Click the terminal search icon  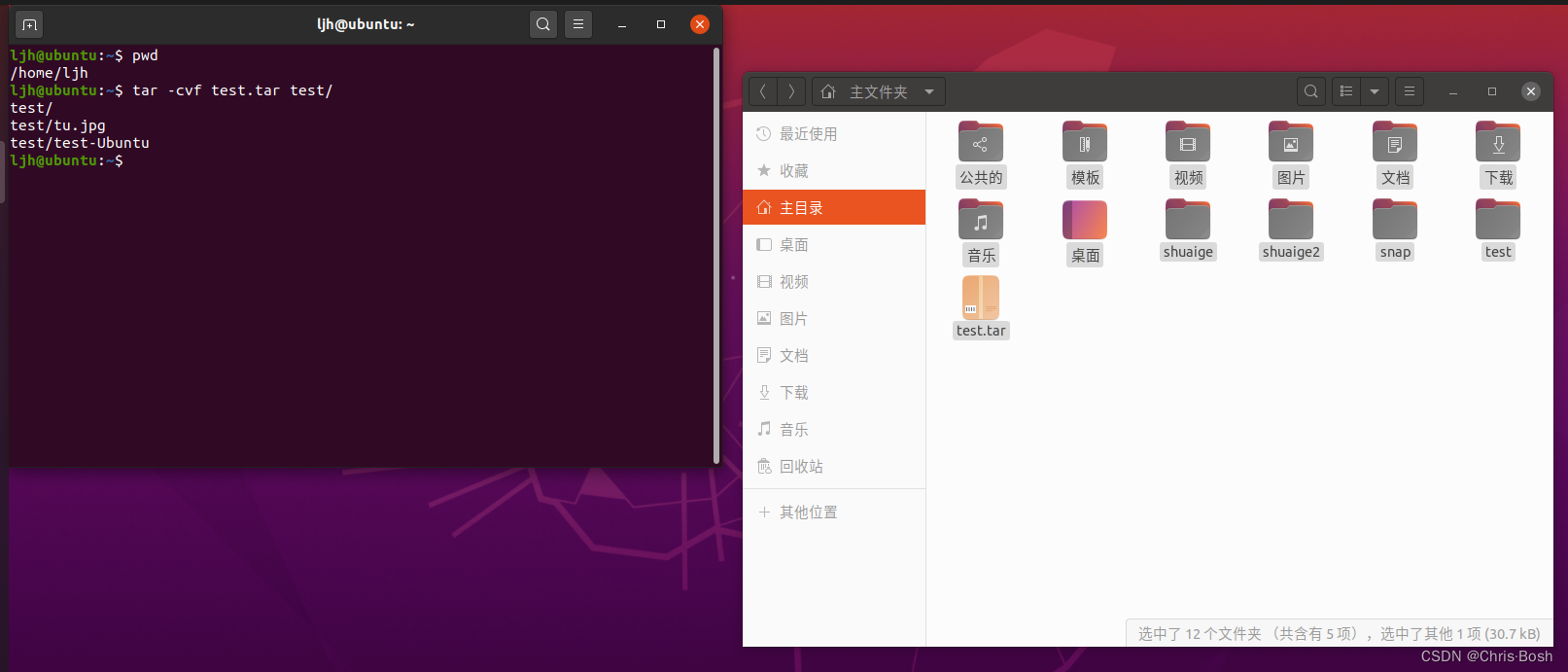tap(543, 24)
